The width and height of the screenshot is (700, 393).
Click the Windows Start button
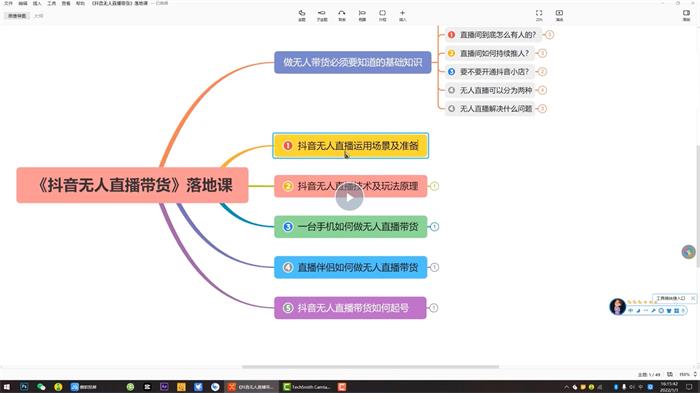point(7,387)
